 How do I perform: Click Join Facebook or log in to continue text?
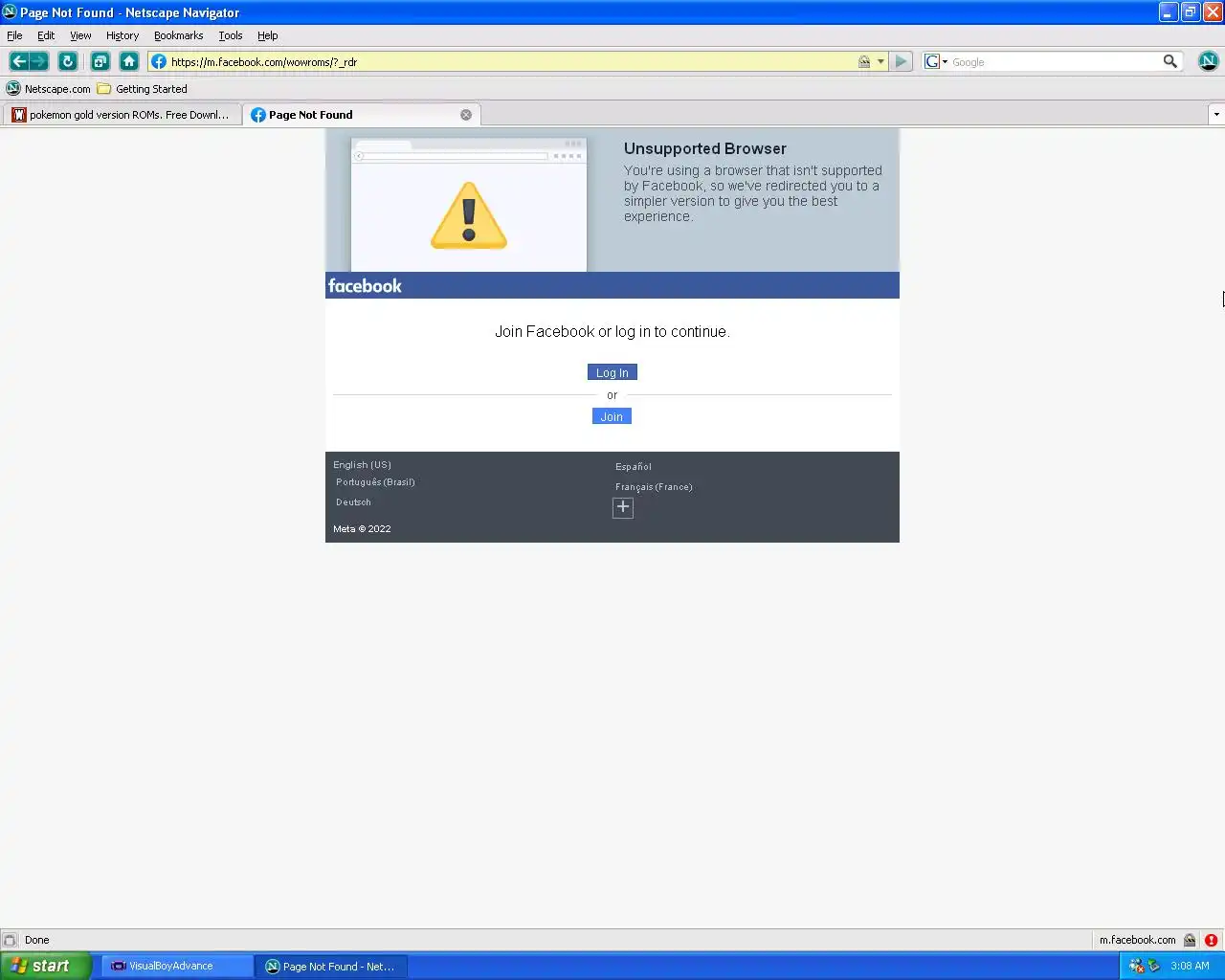coord(612,331)
